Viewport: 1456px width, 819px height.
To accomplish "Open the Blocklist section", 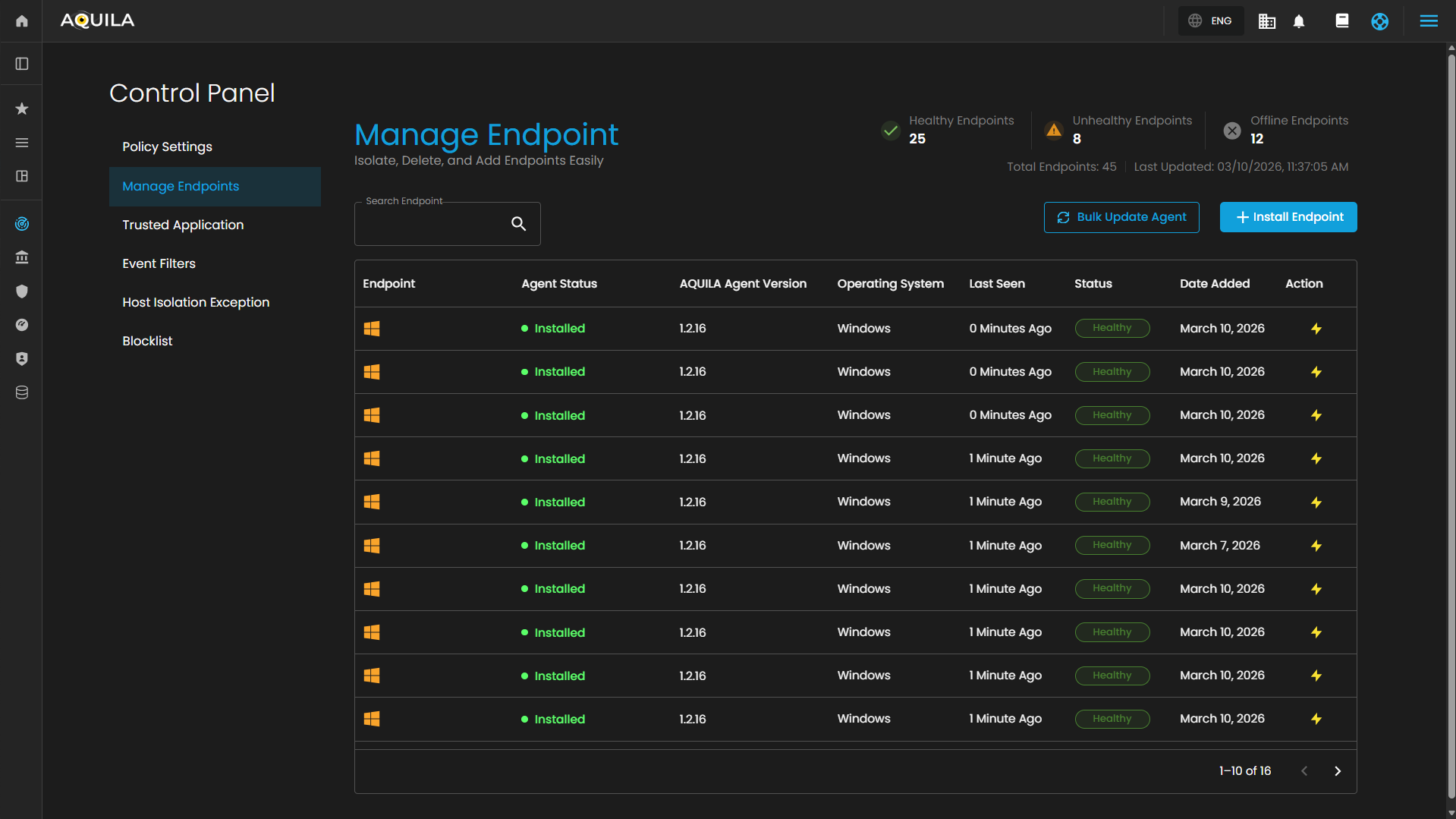I will coord(147,341).
